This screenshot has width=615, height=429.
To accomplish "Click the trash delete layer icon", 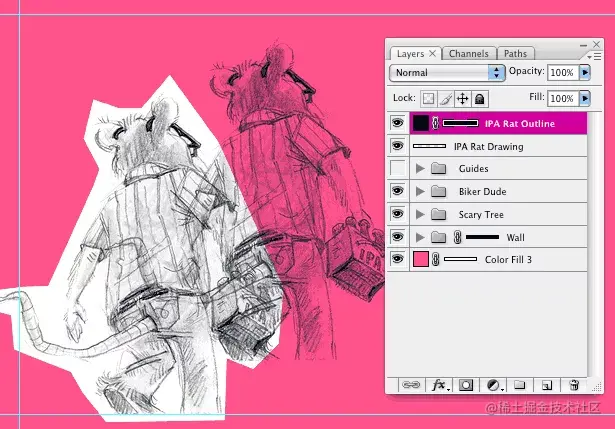I will [574, 385].
